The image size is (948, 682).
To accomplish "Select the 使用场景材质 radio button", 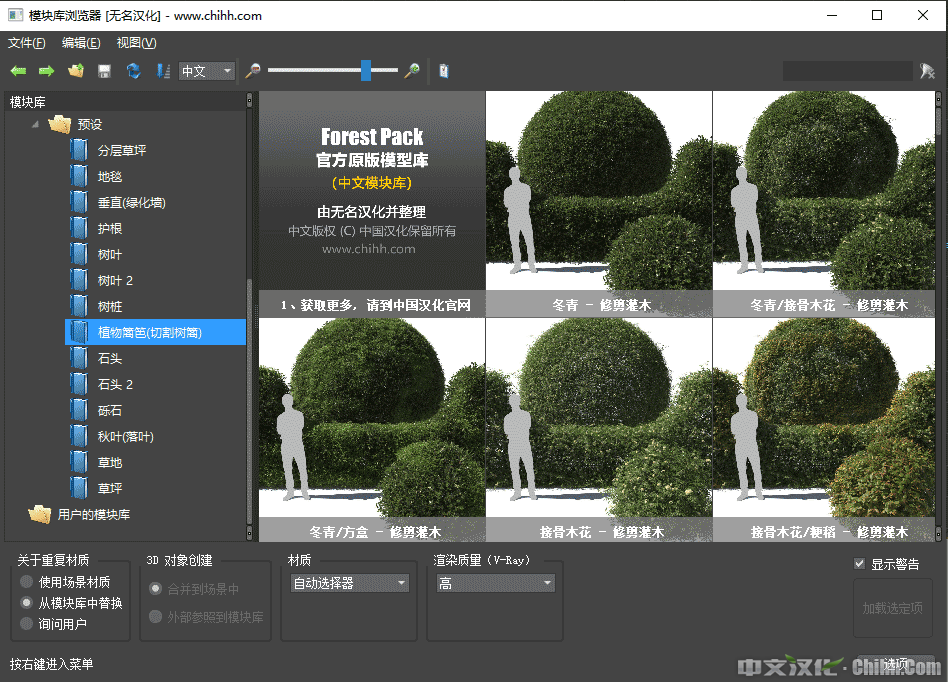I will 27,582.
